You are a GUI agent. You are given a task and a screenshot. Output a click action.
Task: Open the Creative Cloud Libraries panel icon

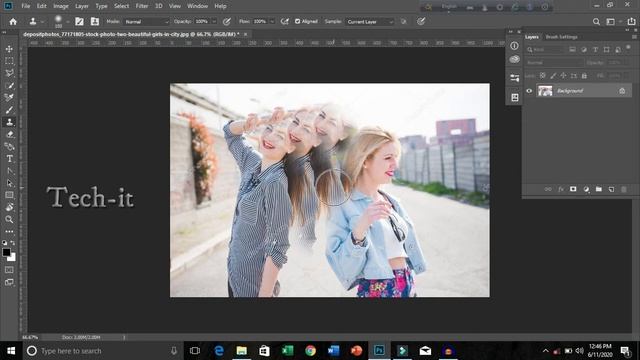point(514,60)
